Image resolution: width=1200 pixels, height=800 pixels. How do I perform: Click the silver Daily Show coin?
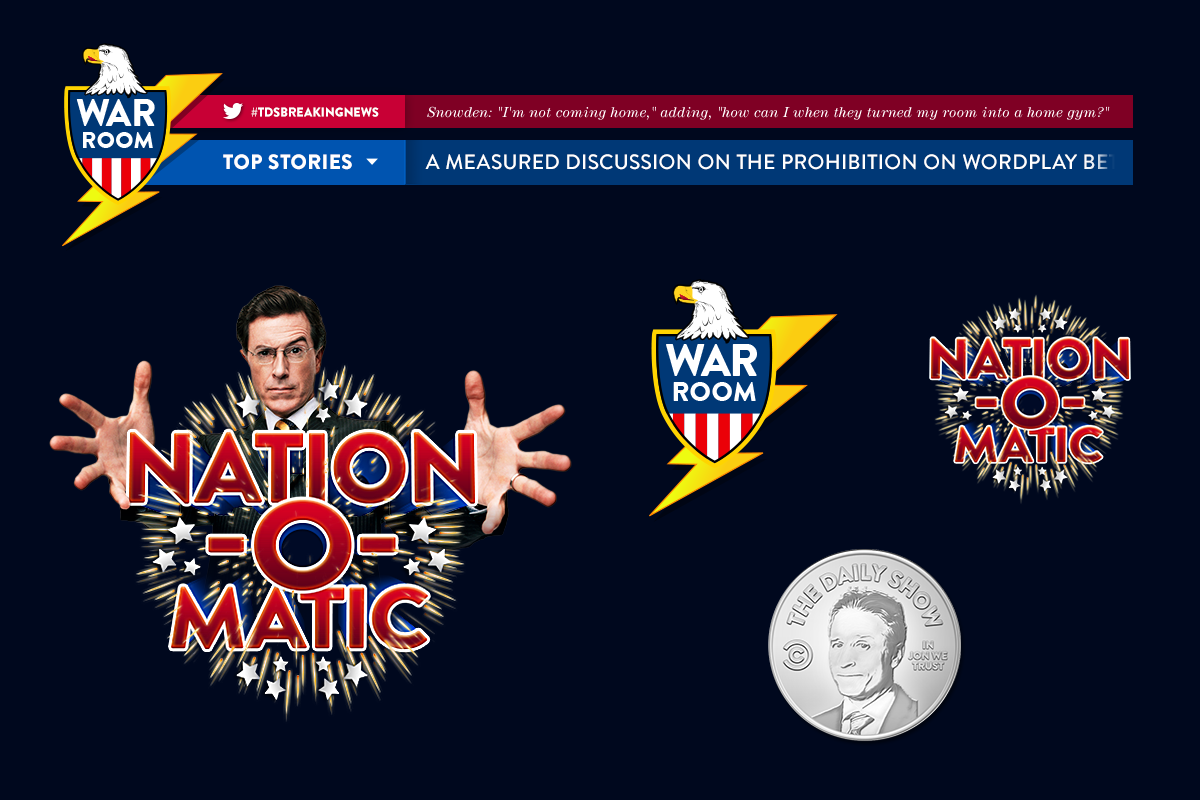(x=864, y=645)
